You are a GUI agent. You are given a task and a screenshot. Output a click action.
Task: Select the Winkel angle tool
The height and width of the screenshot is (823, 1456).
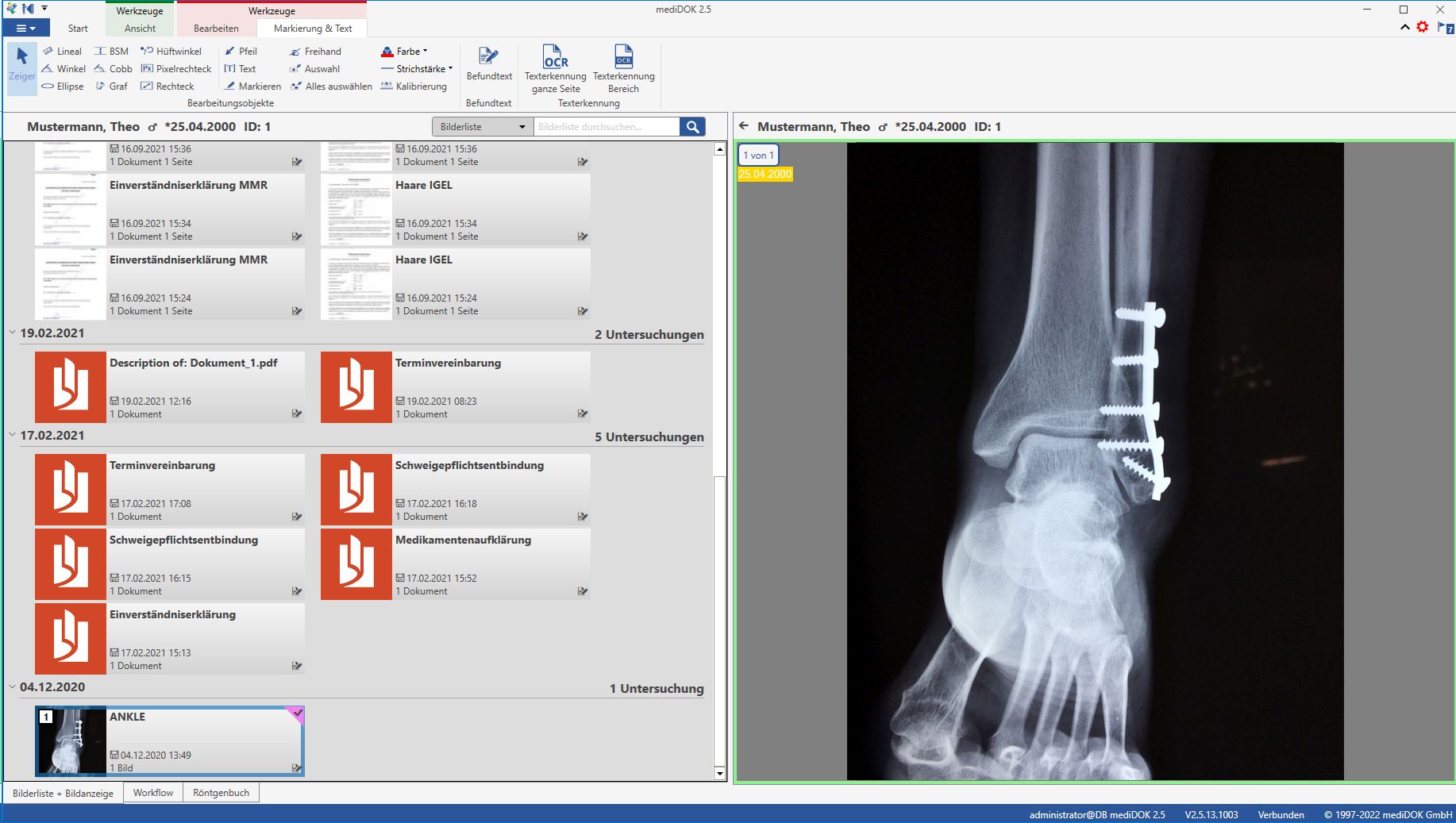64,69
